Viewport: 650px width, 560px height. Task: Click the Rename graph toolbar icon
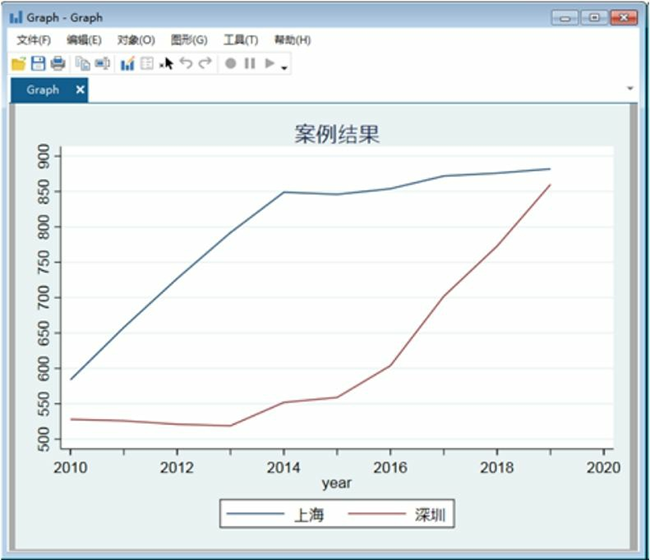(x=102, y=64)
